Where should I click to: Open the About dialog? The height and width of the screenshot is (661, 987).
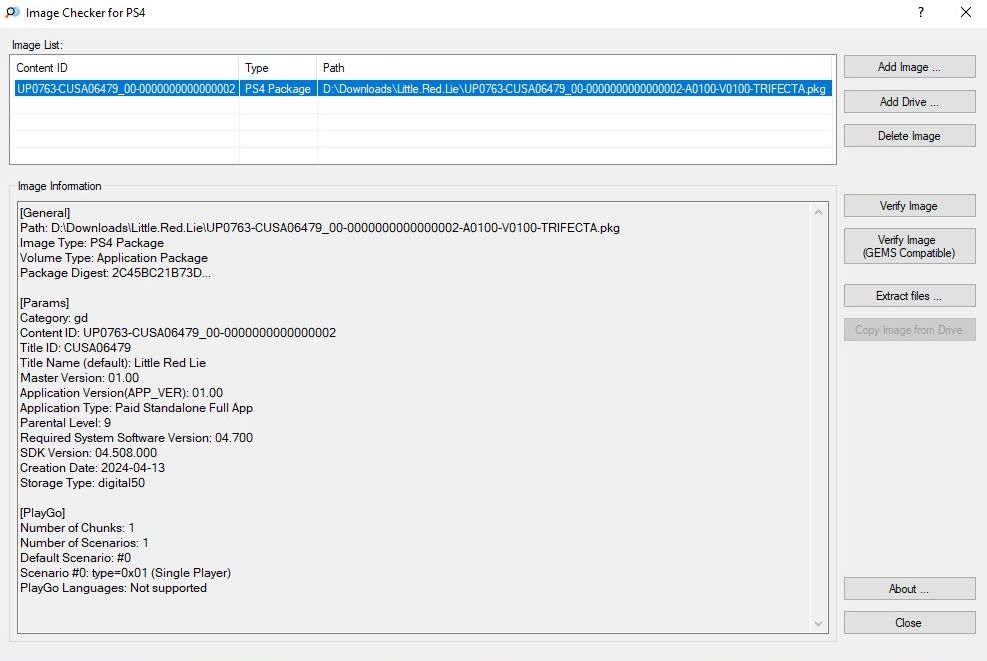point(909,589)
